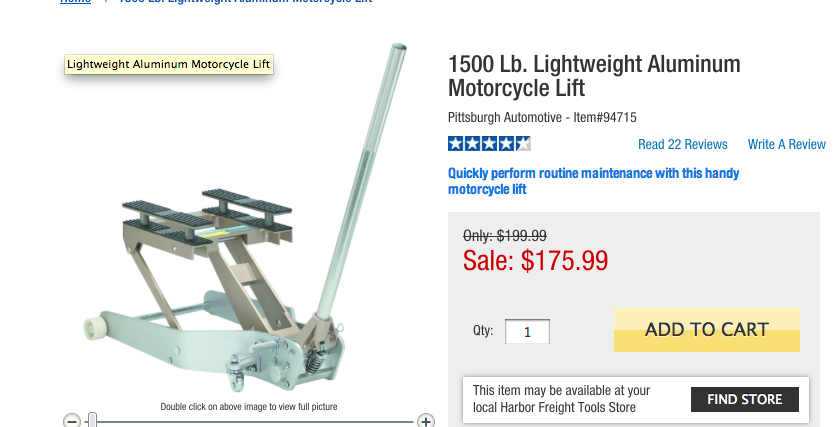Click the image zoom slider handle
The width and height of the screenshot is (838, 427).
tap(92, 420)
